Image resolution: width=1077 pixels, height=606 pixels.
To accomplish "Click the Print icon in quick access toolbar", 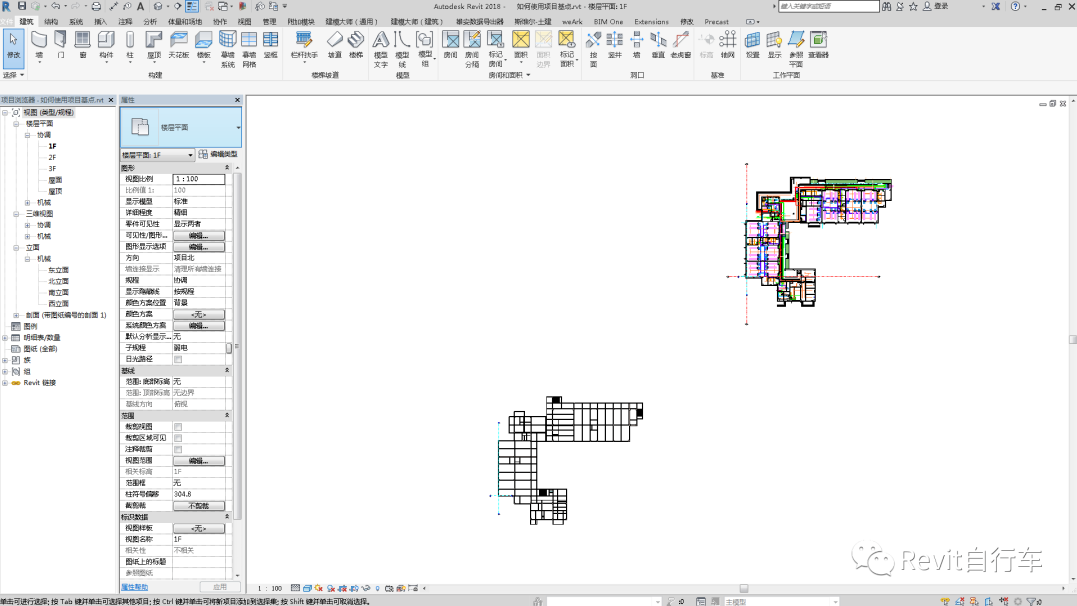I will tap(96, 6).
